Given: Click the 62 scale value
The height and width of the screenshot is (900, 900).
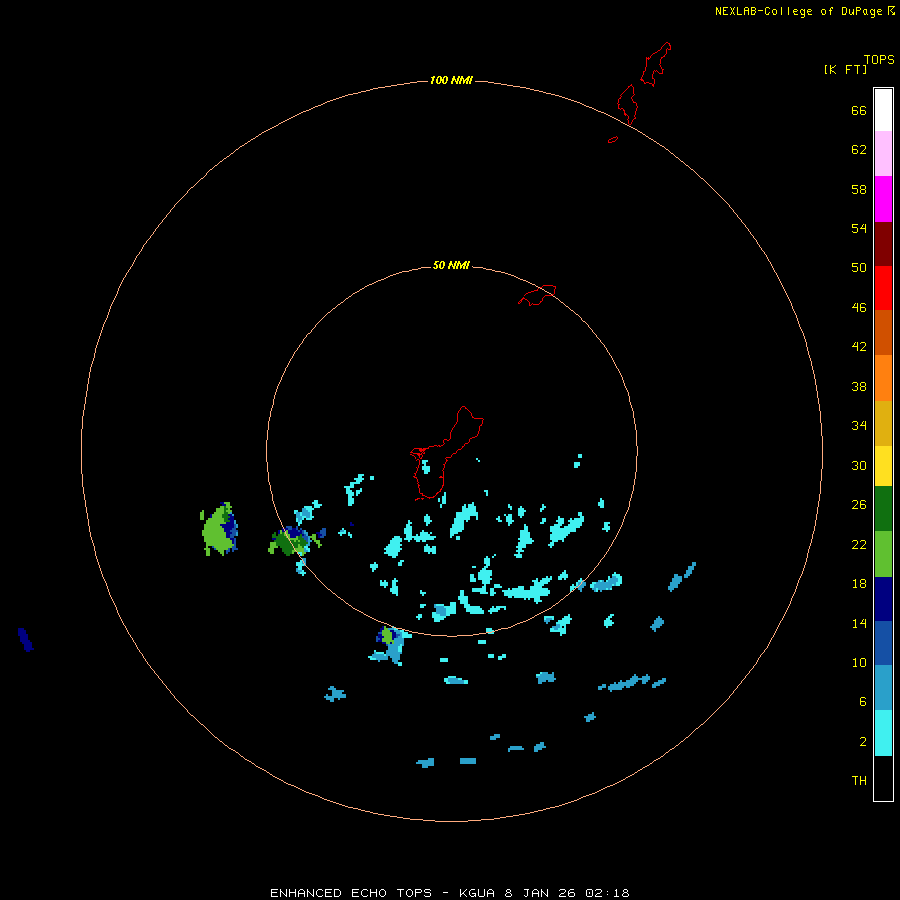Looking at the screenshot, I should [859, 150].
